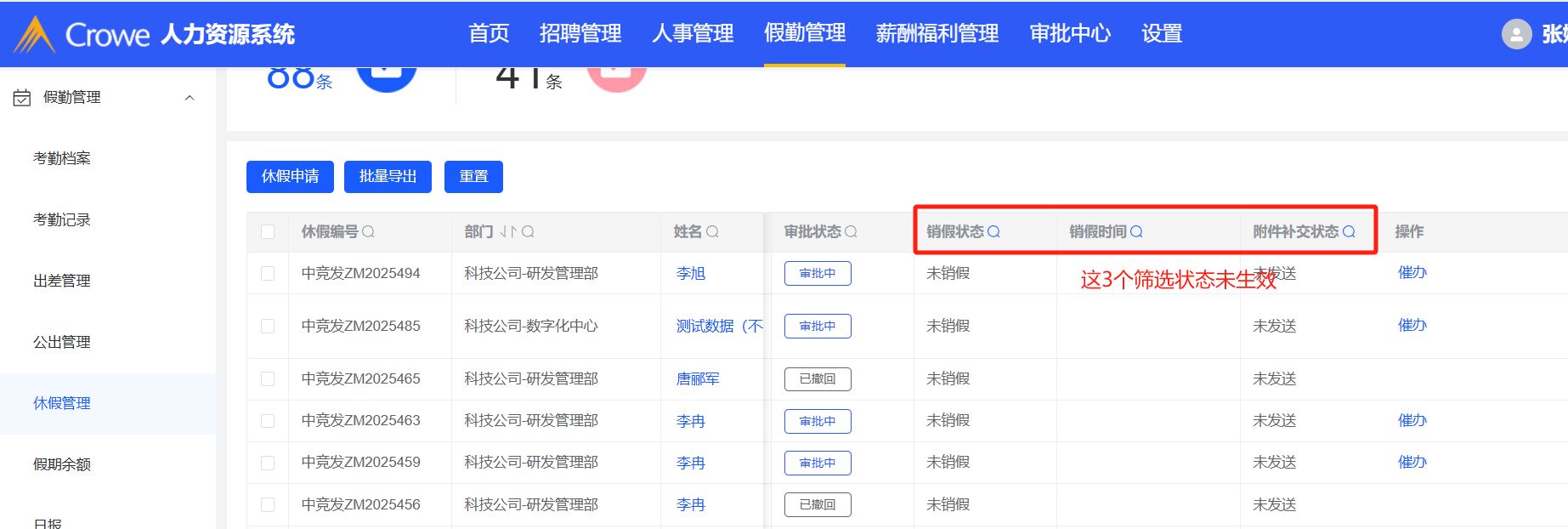Open 审批中心 in top navigation
The image size is (1568, 529).
(1070, 33)
